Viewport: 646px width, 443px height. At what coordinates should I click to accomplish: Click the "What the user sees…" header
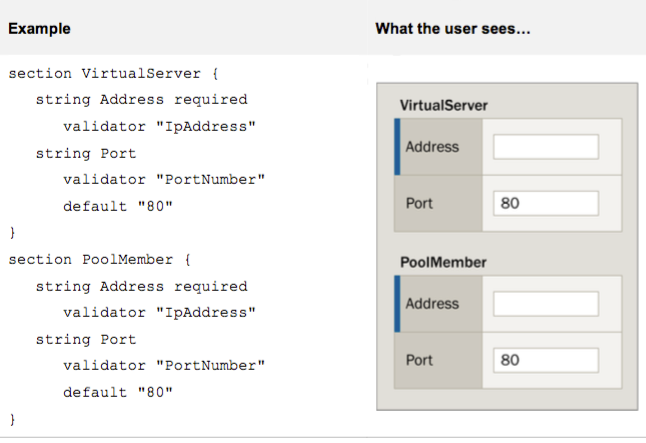[452, 29]
